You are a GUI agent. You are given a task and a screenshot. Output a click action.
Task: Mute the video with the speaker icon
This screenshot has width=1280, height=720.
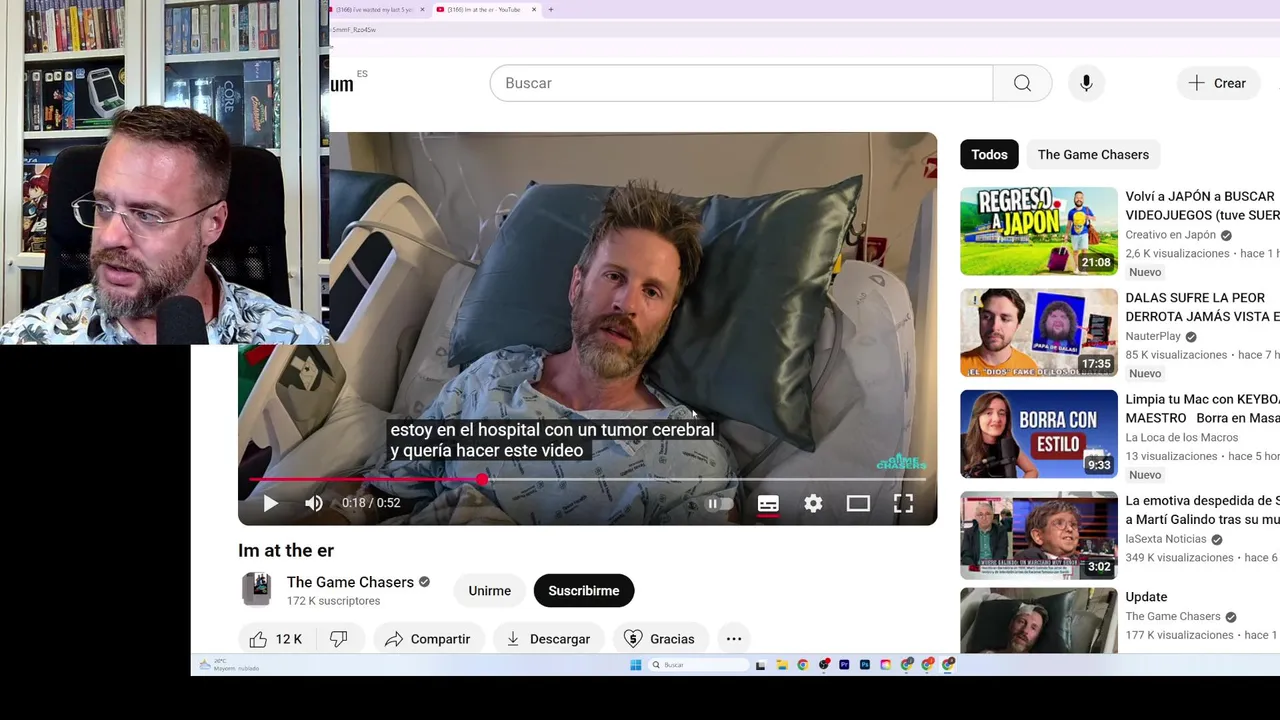314,503
